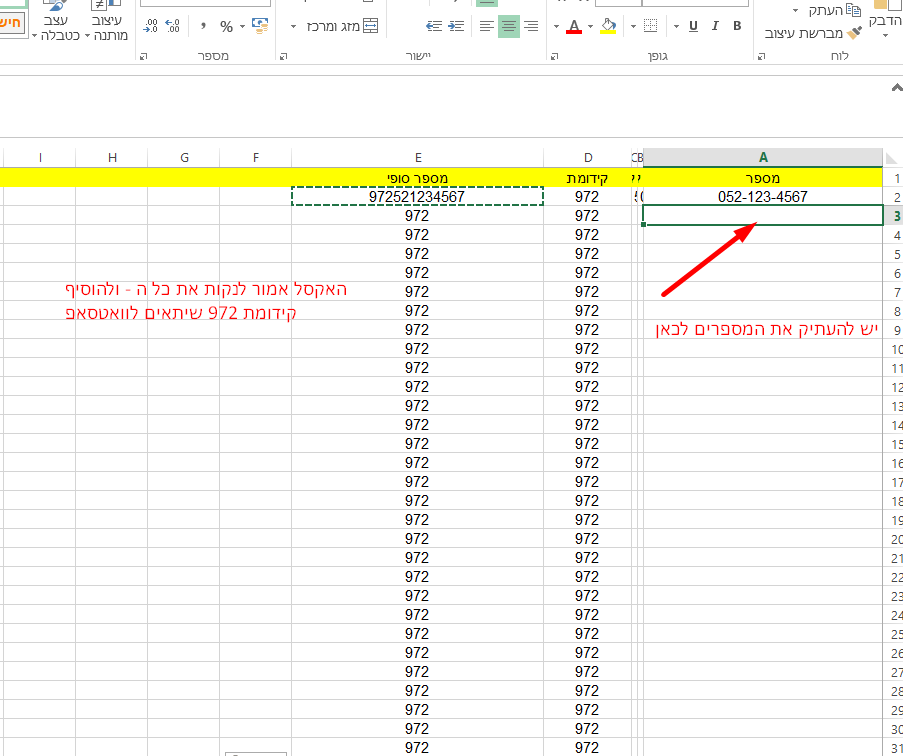
Task: Click the Comma Style icon
Action: point(202,26)
